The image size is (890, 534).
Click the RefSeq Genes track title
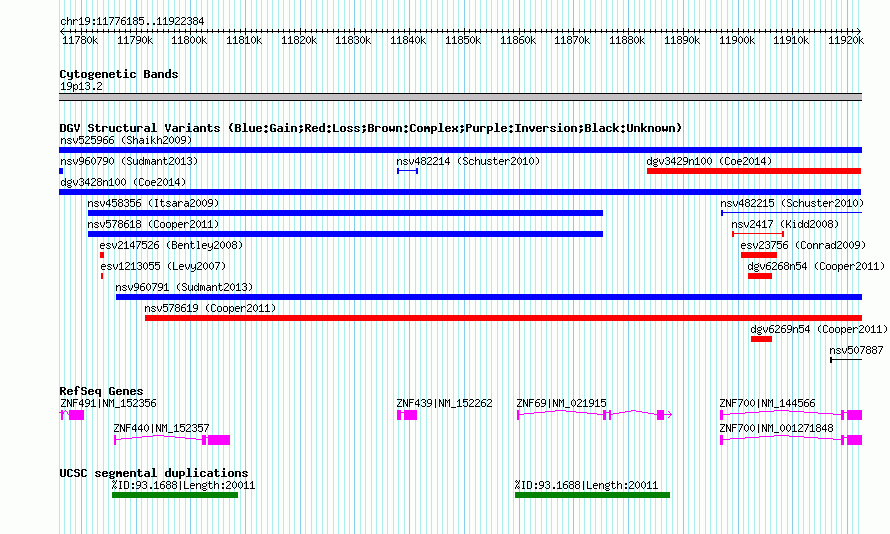101,391
